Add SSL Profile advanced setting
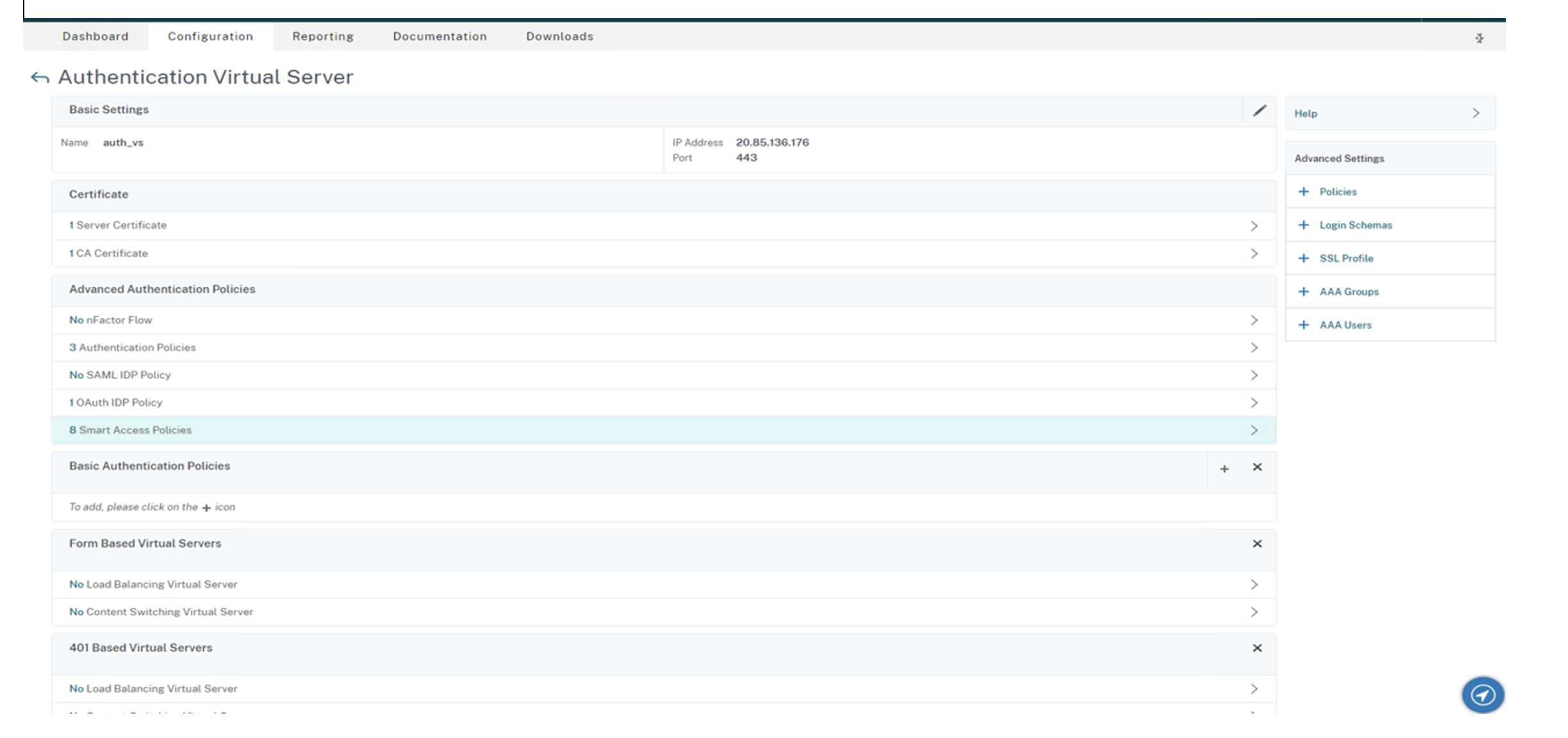Screen dimensions: 1568x738 (1346, 258)
